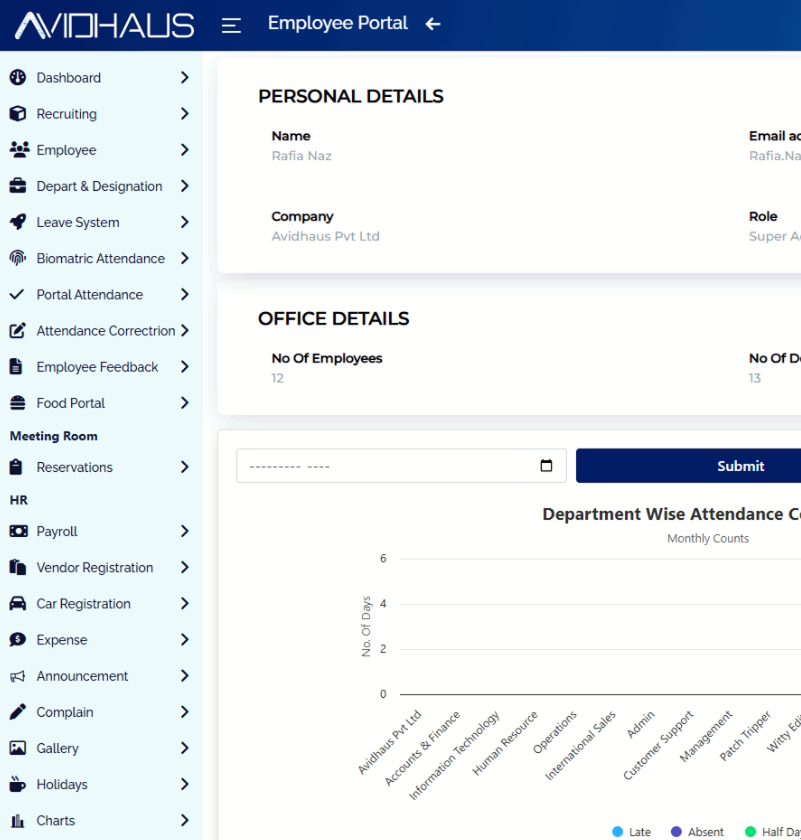The width and height of the screenshot is (801, 840).
Task: Select Portal Attendance in the sidebar
Action: pos(89,295)
